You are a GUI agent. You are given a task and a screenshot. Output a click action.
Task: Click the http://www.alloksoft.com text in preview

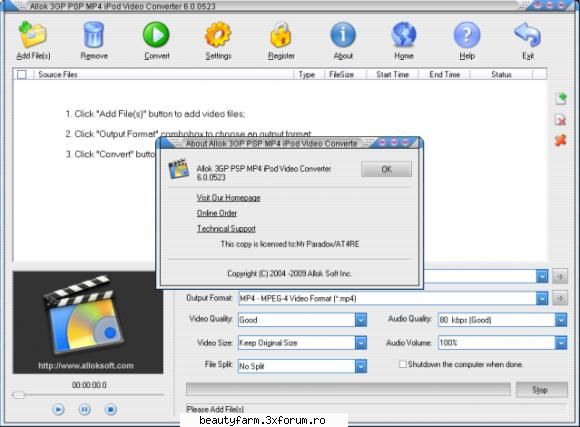pyautogui.click(x=86, y=366)
